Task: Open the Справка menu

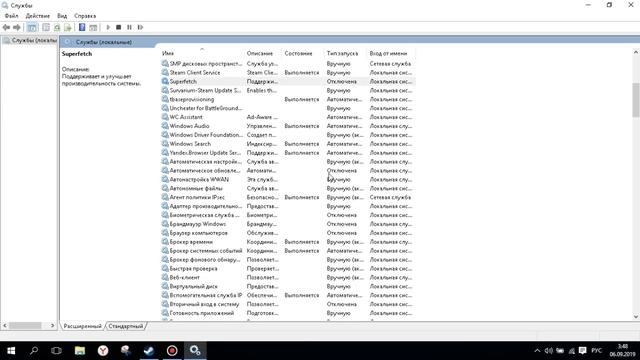Action: (85, 16)
